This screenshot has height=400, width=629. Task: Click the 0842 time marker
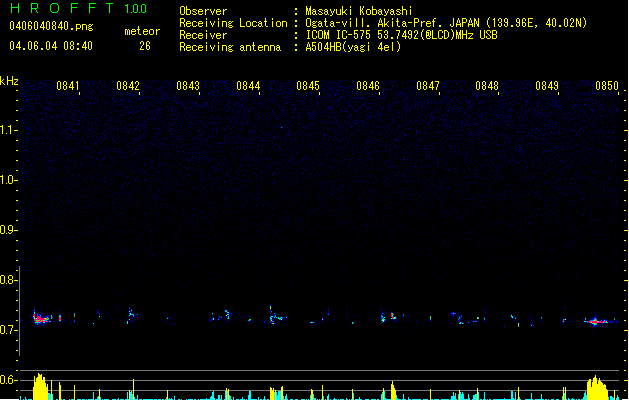tap(128, 86)
